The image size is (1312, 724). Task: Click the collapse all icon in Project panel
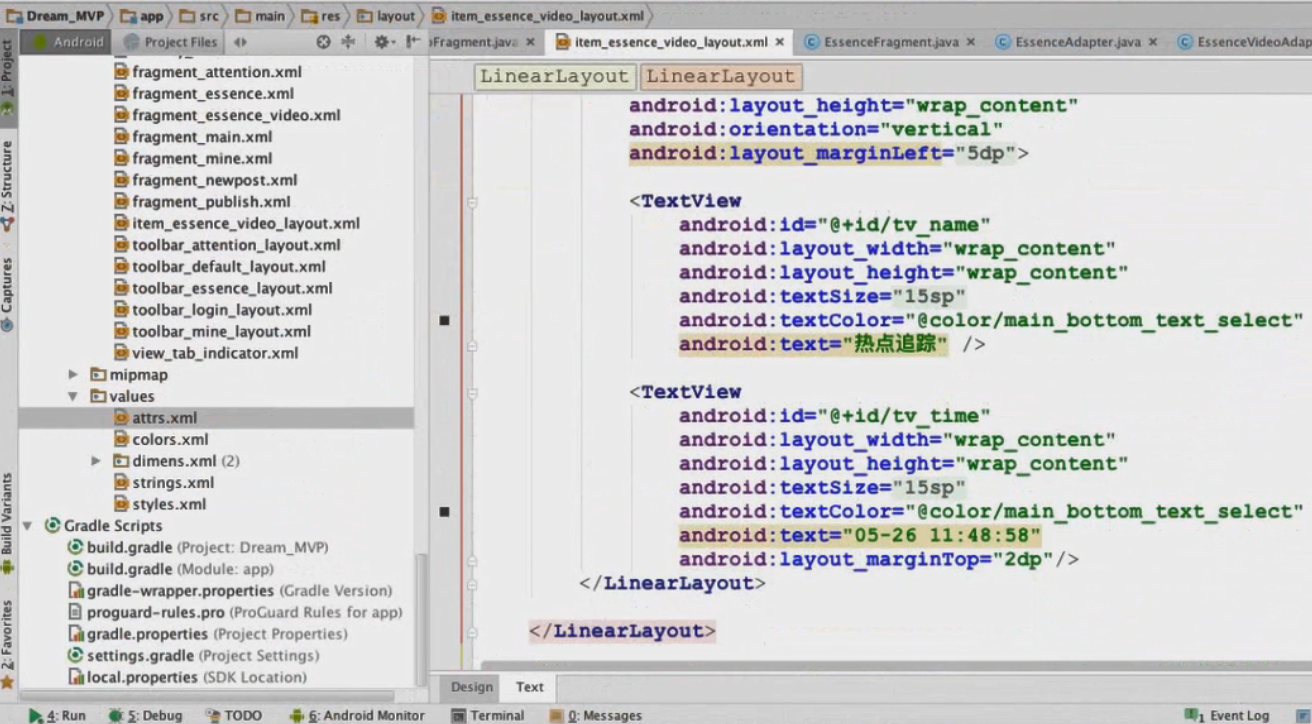click(348, 42)
